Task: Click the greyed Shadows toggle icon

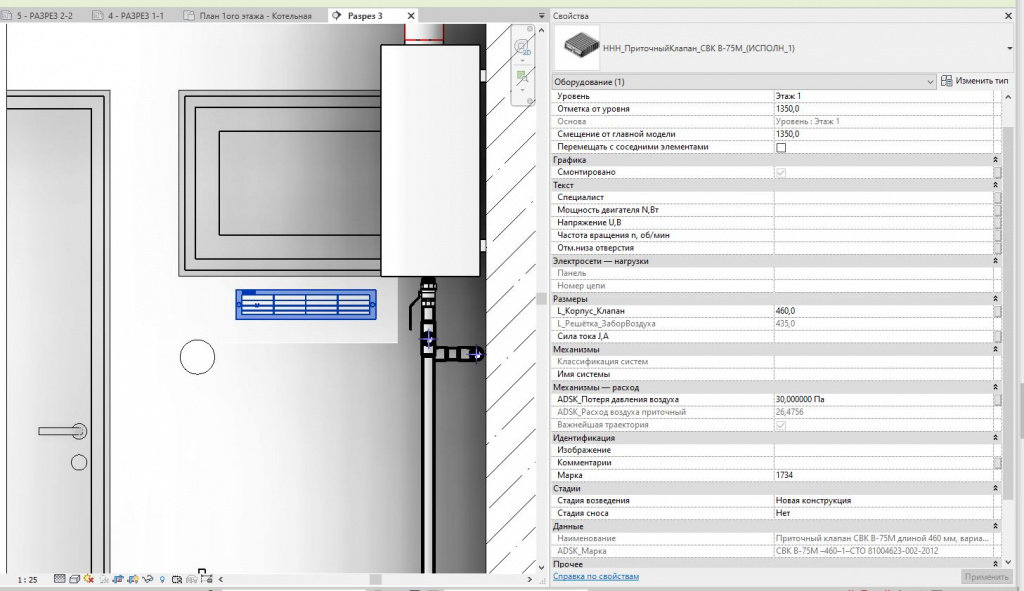Action: tap(104, 579)
